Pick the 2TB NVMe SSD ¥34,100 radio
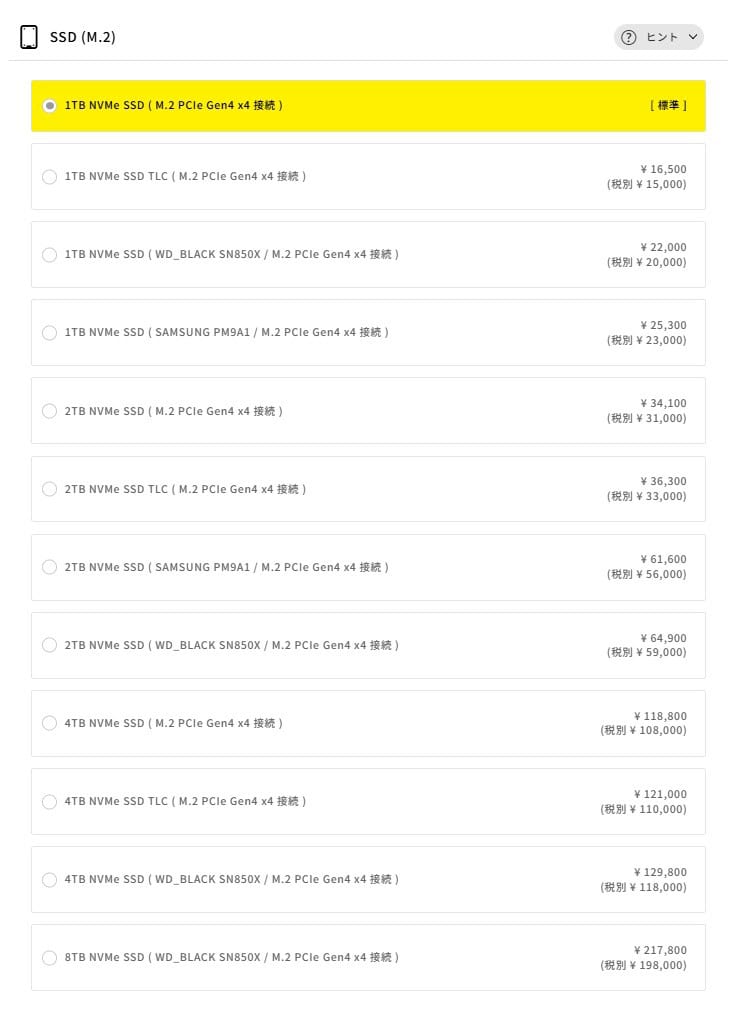 (50, 411)
